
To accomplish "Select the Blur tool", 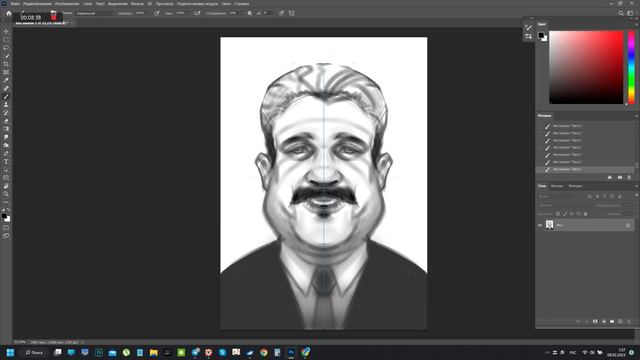I will (x=6, y=137).
